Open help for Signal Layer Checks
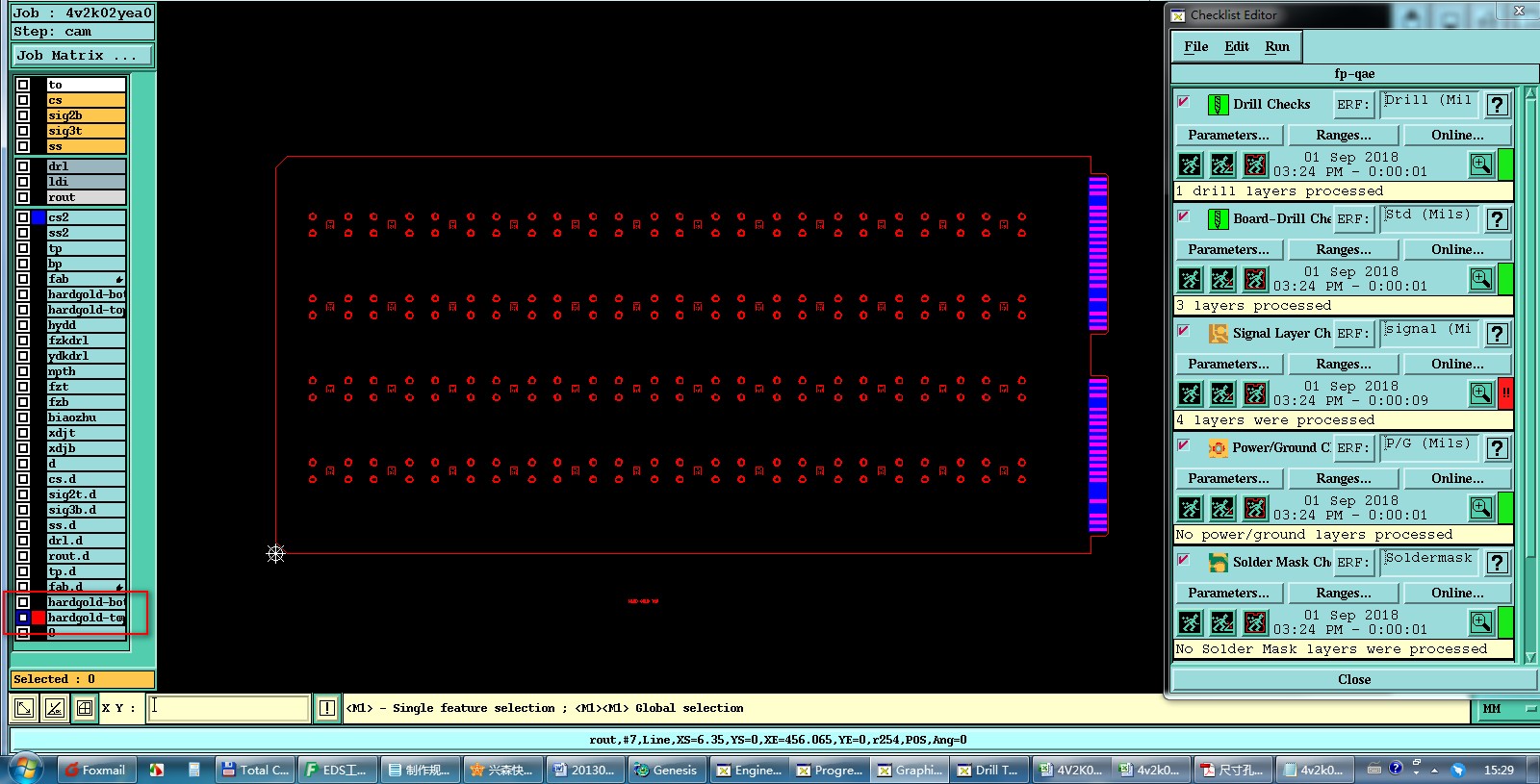The image size is (1540, 784). tap(1497, 334)
